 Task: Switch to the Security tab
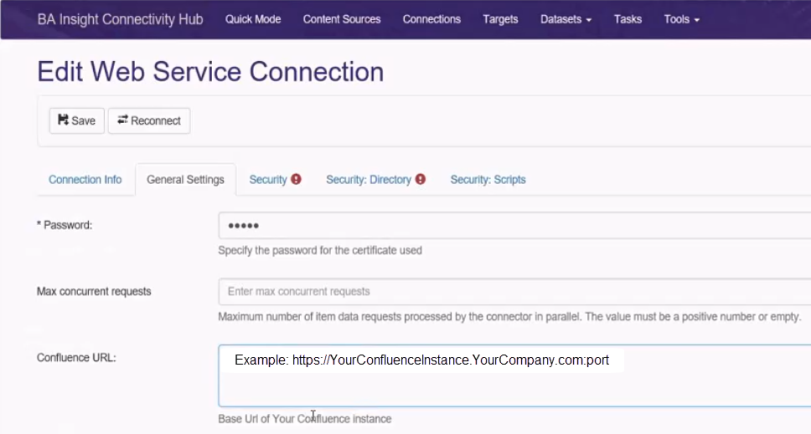[268, 180]
